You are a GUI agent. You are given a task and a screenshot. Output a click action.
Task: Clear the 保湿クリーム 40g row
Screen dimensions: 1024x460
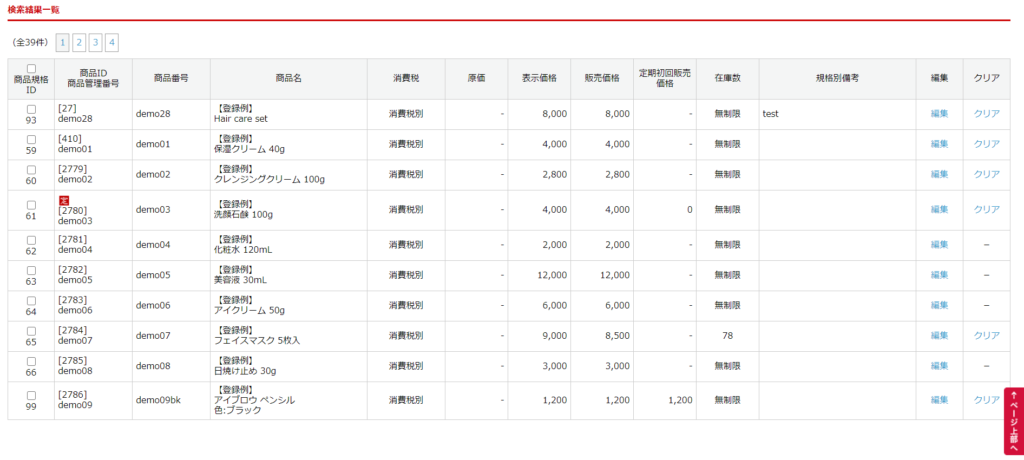pyautogui.click(x=986, y=144)
